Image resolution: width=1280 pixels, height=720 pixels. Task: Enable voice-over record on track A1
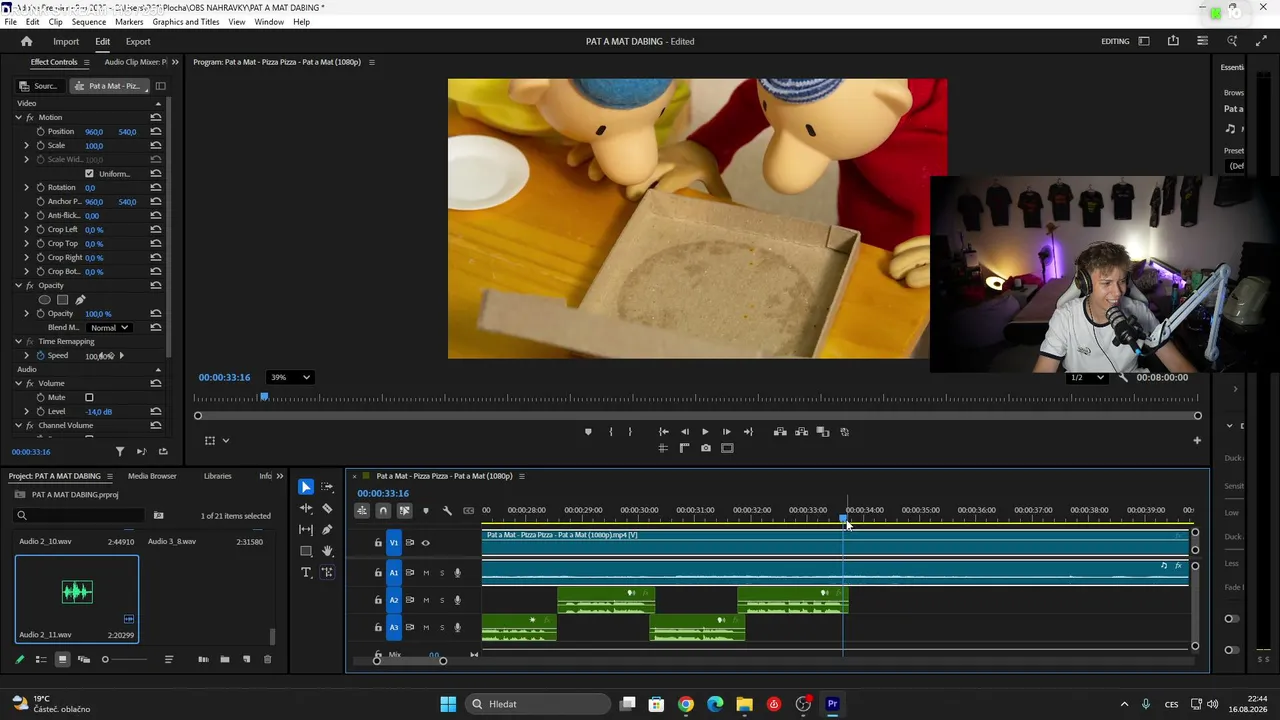click(x=458, y=573)
